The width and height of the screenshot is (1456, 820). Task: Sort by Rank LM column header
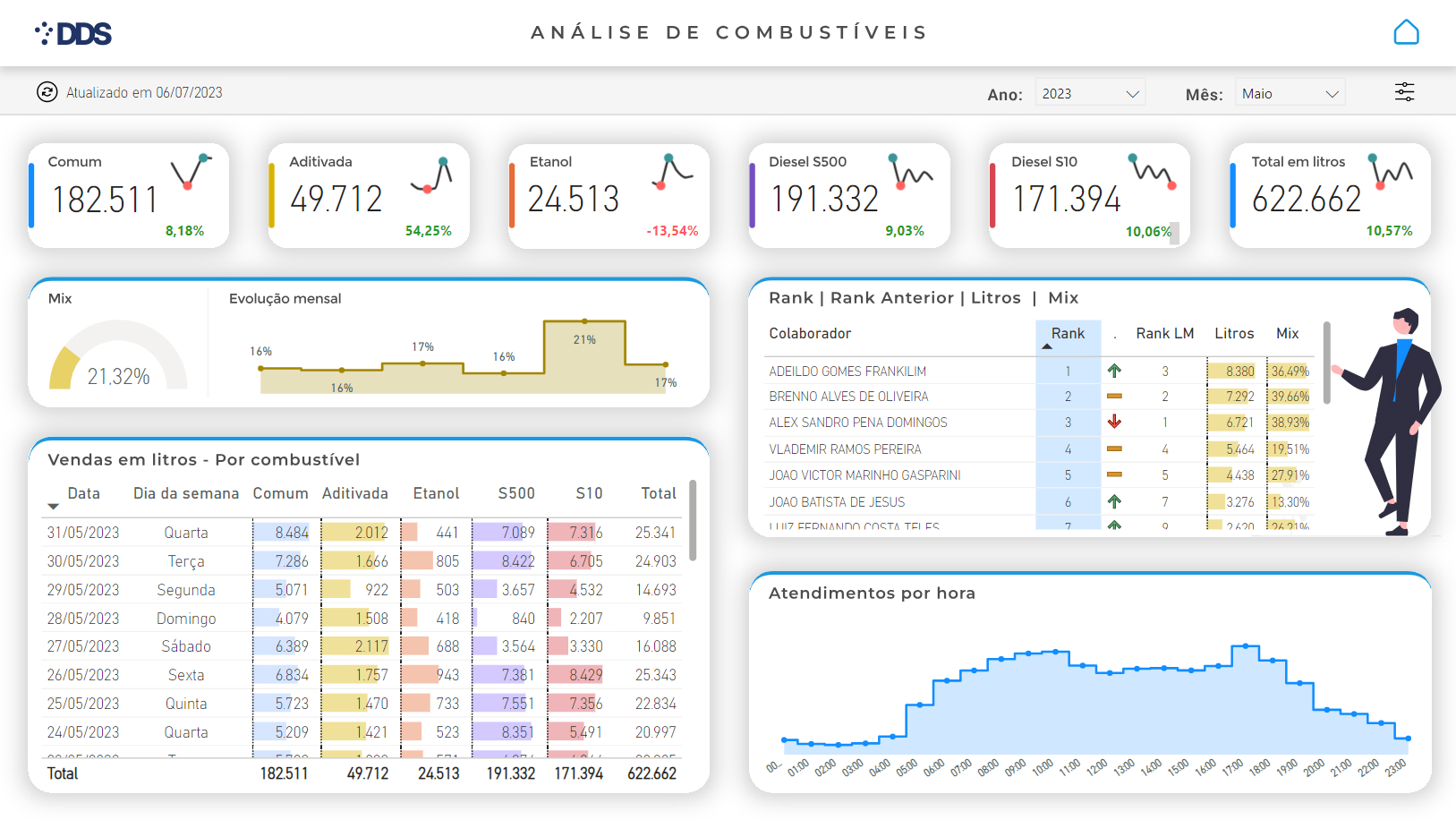(x=1165, y=333)
